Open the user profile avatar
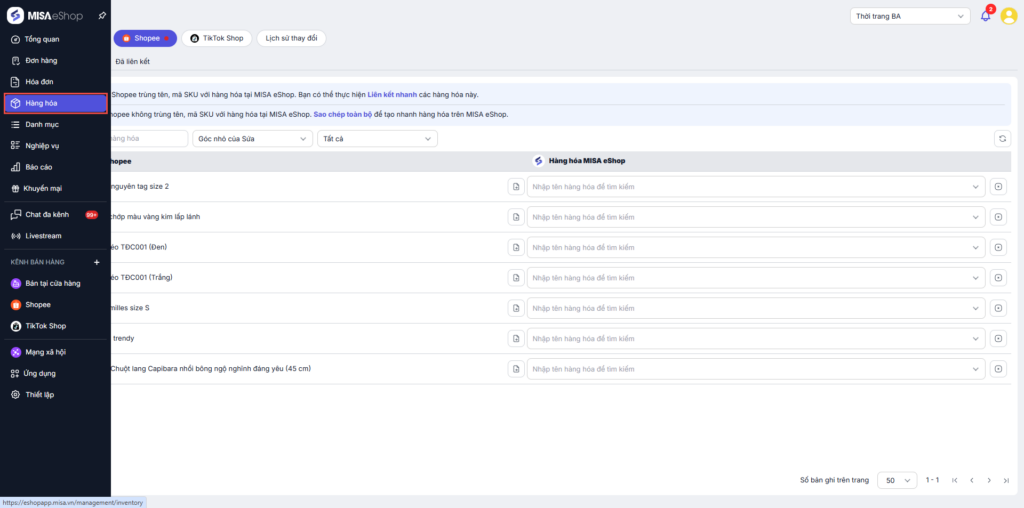 pos(1008,16)
